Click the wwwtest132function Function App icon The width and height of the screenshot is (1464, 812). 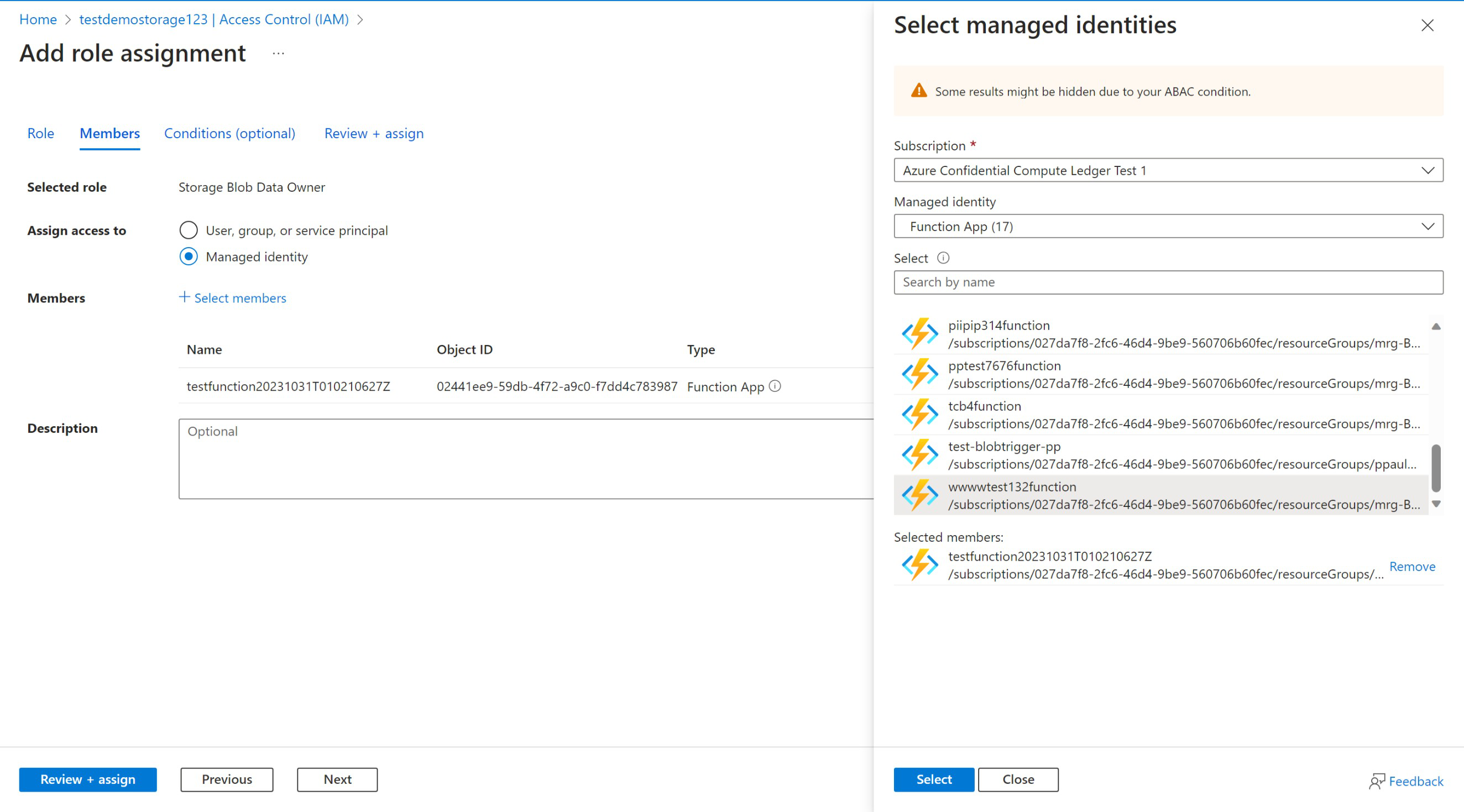point(918,494)
